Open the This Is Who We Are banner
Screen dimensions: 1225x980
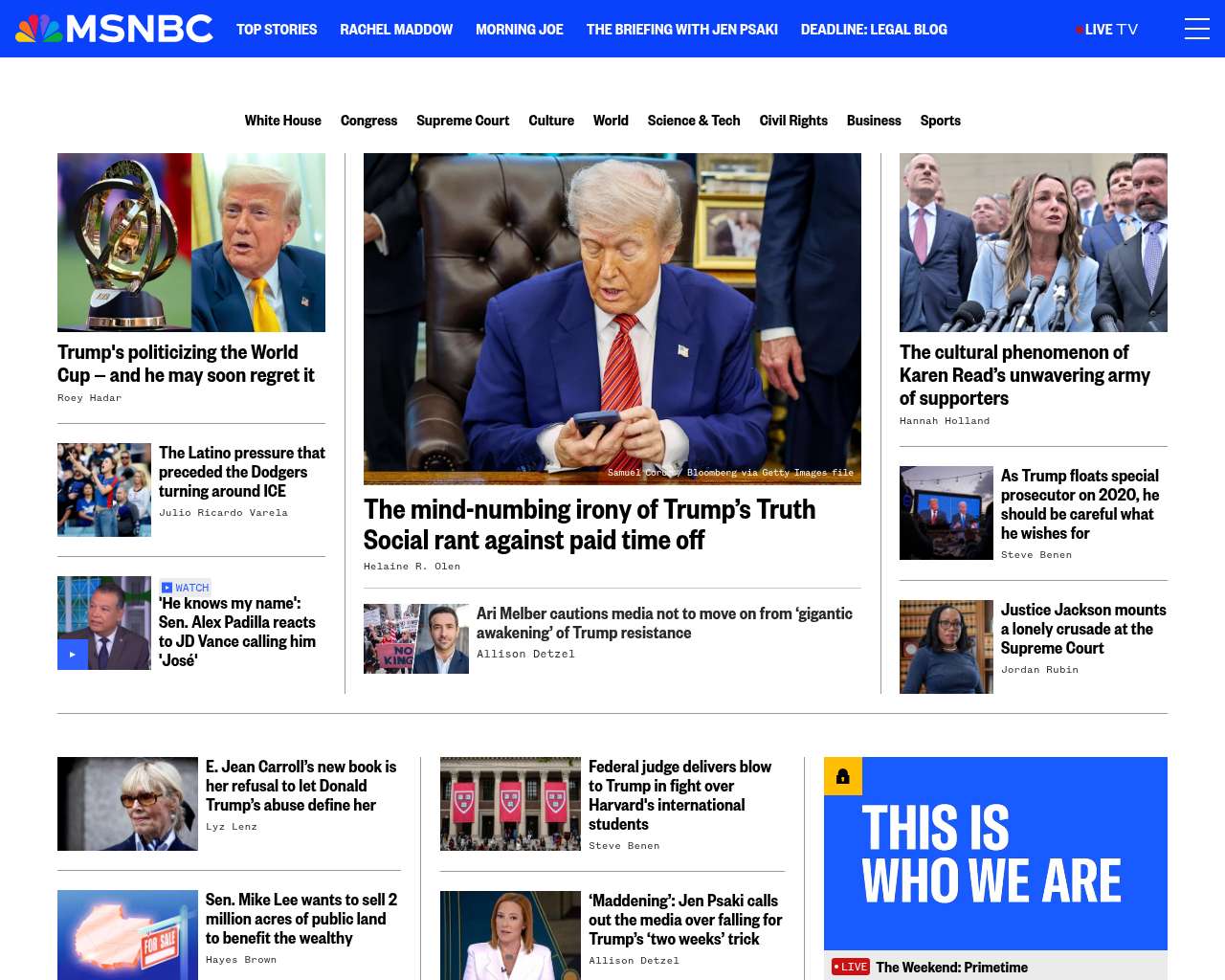pos(995,854)
